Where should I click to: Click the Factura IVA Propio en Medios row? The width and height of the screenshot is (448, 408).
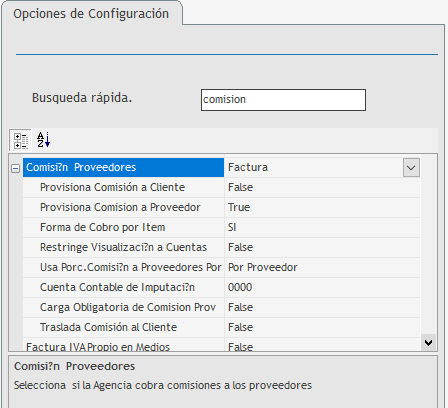click(221, 345)
